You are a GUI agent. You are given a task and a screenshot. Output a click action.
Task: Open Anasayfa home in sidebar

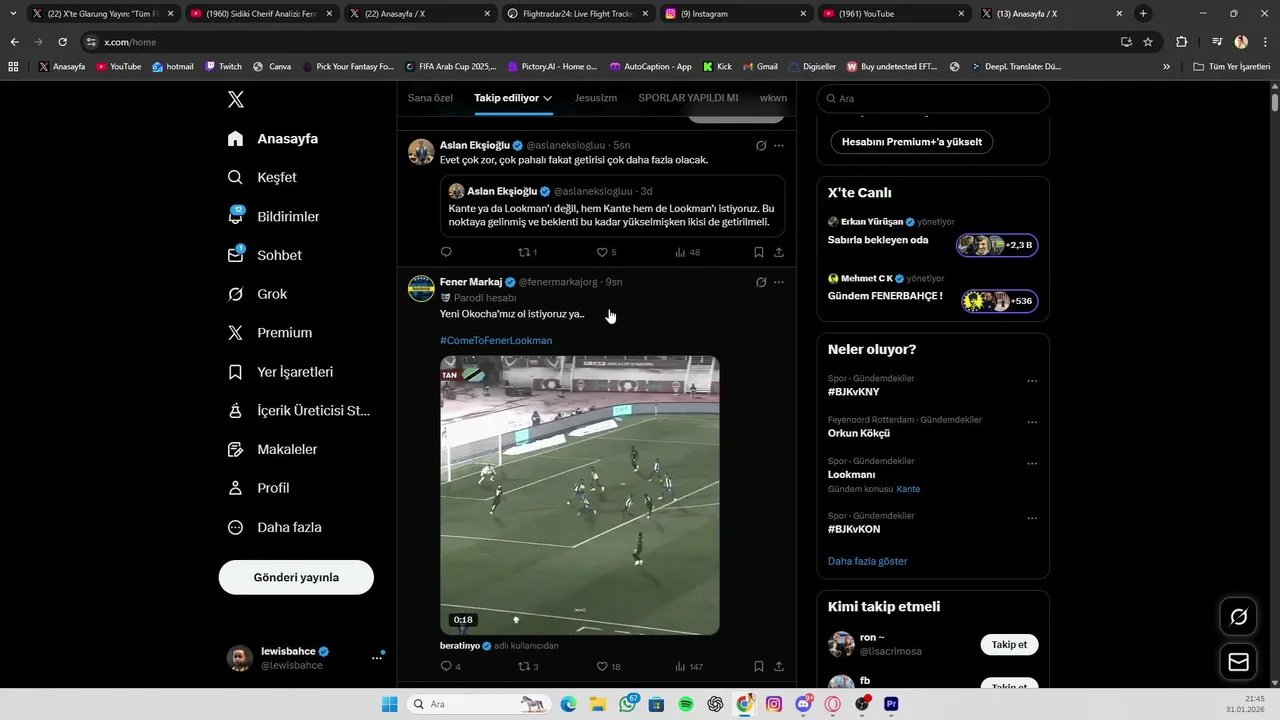[x=273, y=139]
